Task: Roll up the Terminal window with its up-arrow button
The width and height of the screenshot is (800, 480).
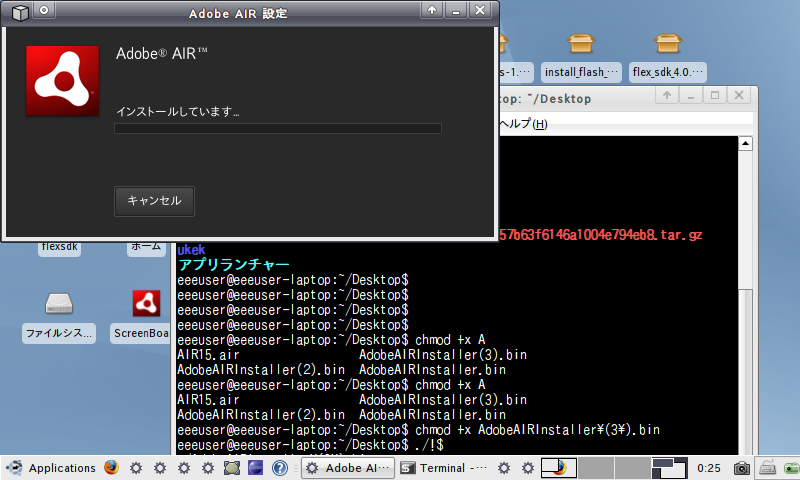Action: click(667, 95)
